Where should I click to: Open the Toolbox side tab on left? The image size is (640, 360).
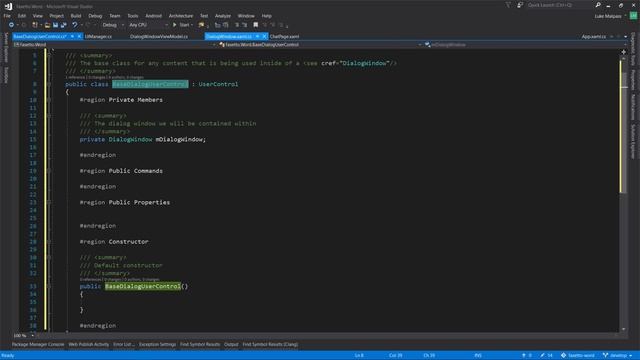(x=6, y=75)
